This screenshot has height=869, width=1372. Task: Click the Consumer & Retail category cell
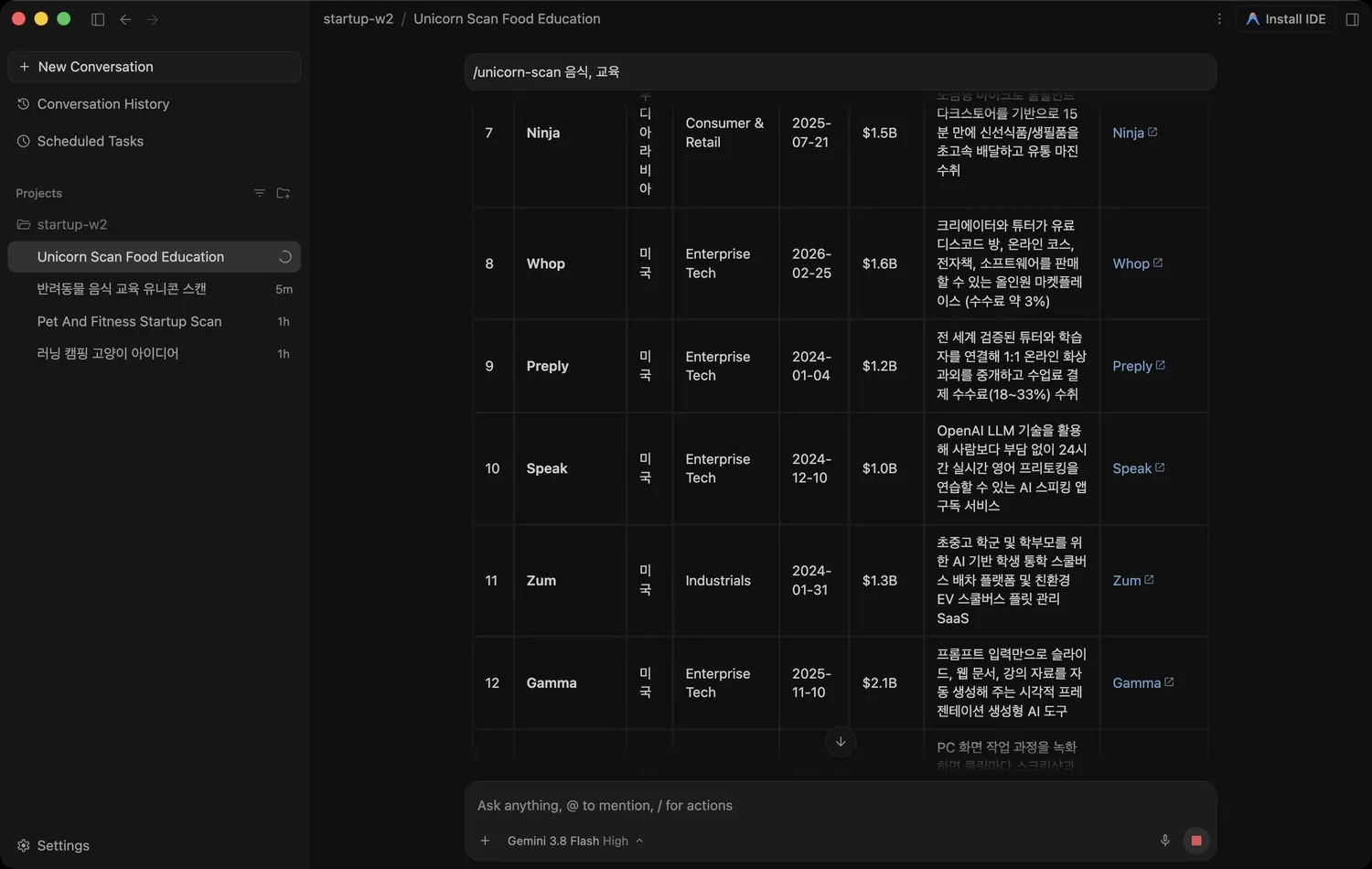point(726,133)
